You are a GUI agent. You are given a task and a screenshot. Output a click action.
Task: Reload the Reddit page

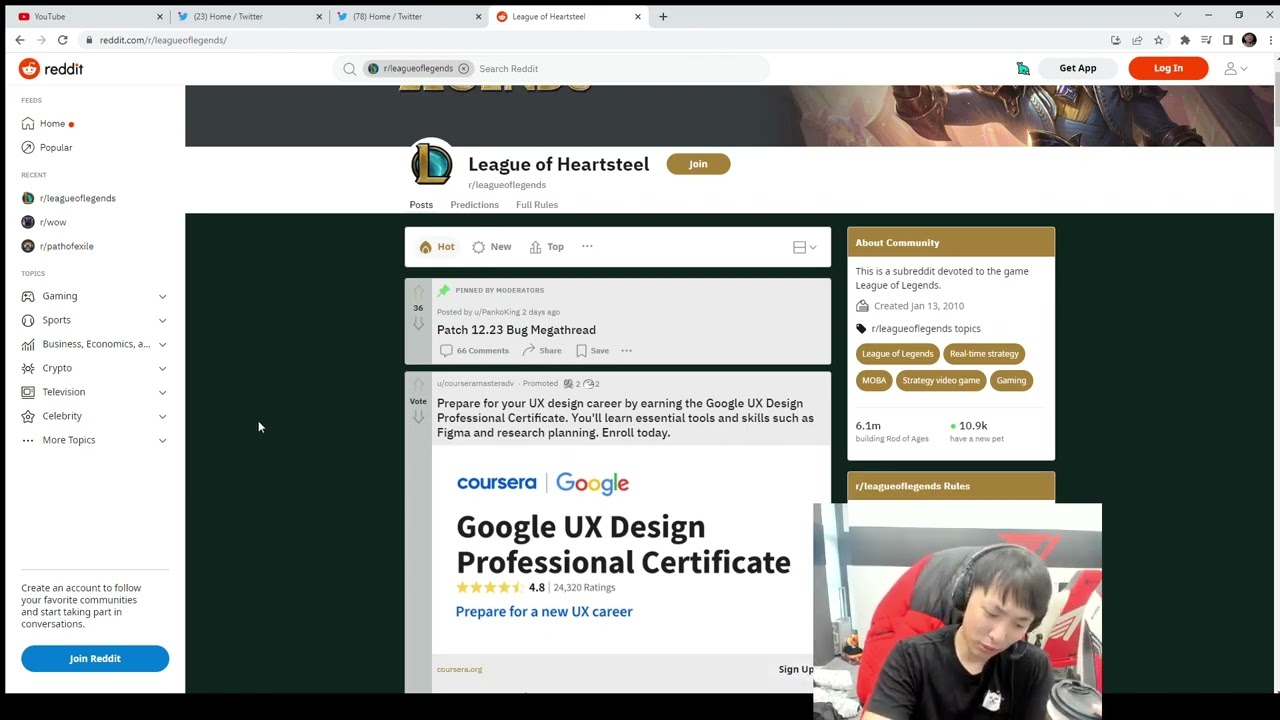tap(62, 40)
